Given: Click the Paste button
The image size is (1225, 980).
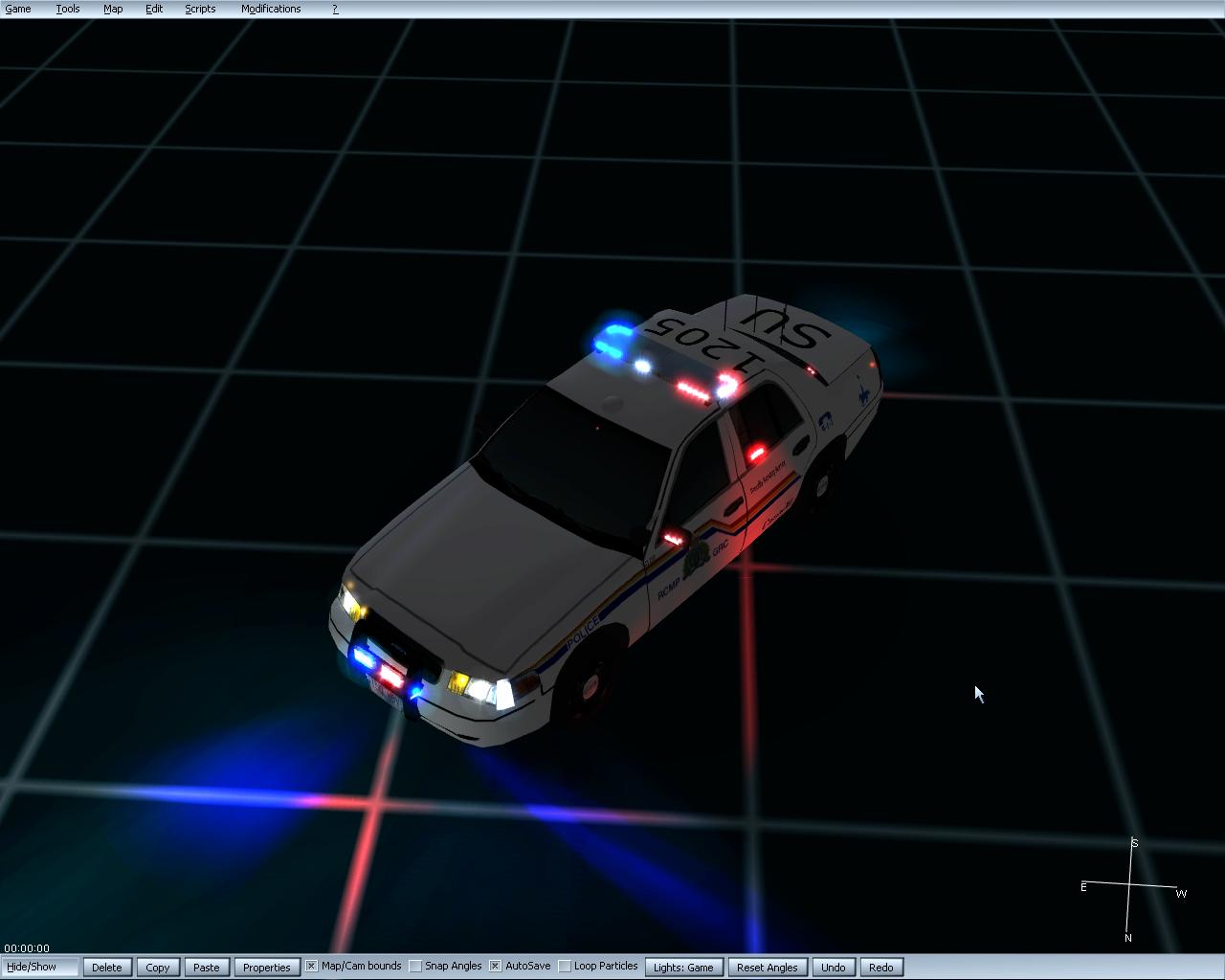Looking at the screenshot, I should (x=207, y=967).
